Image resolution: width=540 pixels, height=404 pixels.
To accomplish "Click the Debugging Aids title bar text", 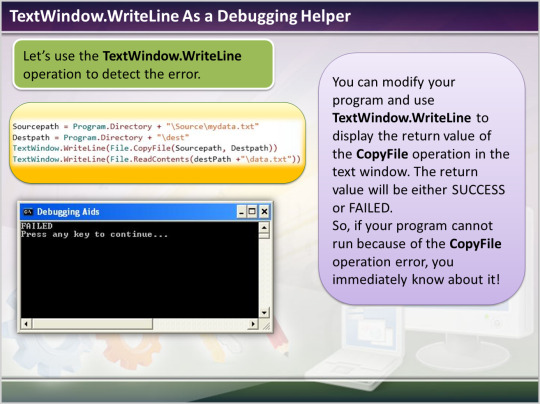I will pyautogui.click(x=68, y=211).
